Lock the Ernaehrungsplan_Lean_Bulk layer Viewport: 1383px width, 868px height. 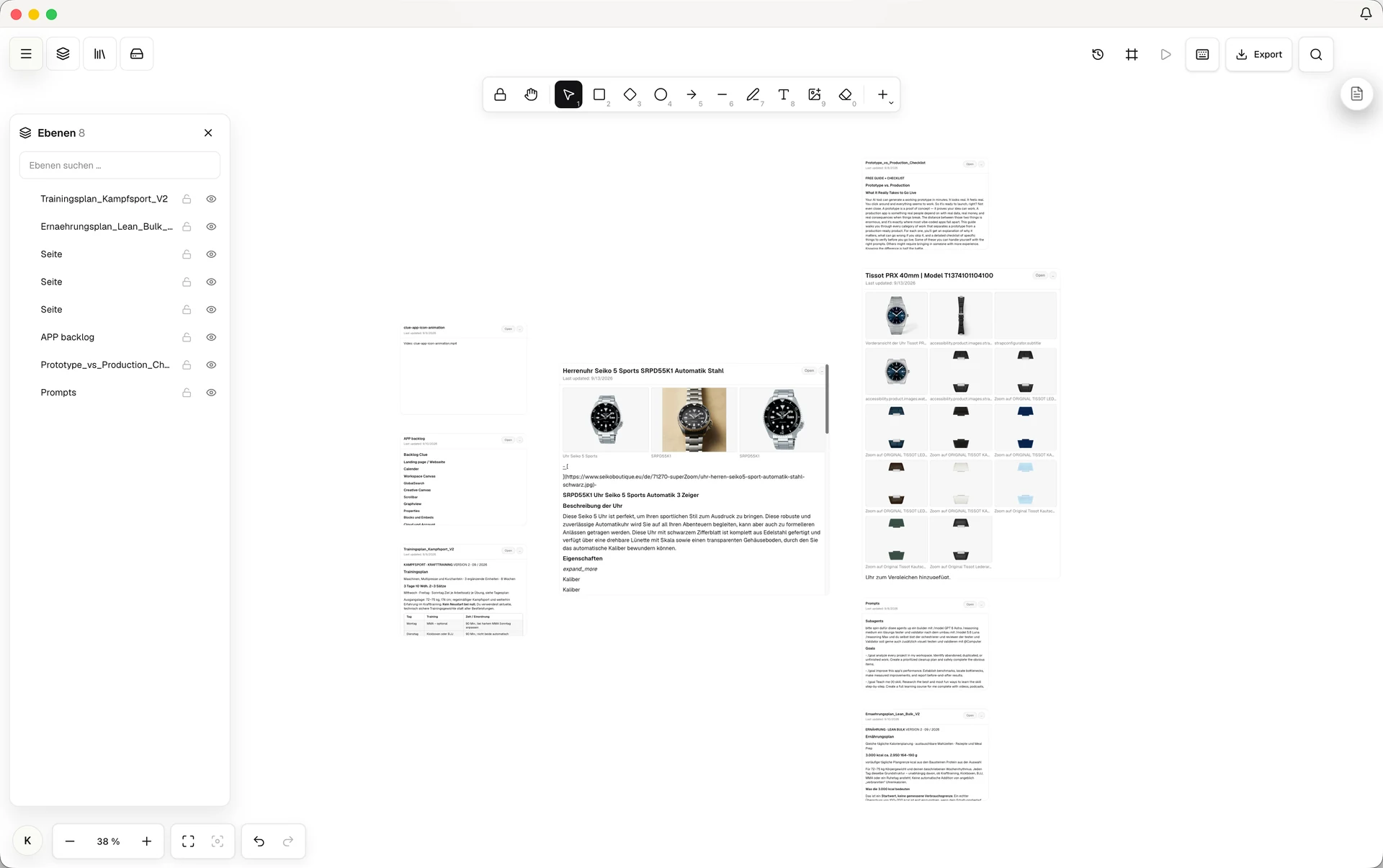(187, 226)
